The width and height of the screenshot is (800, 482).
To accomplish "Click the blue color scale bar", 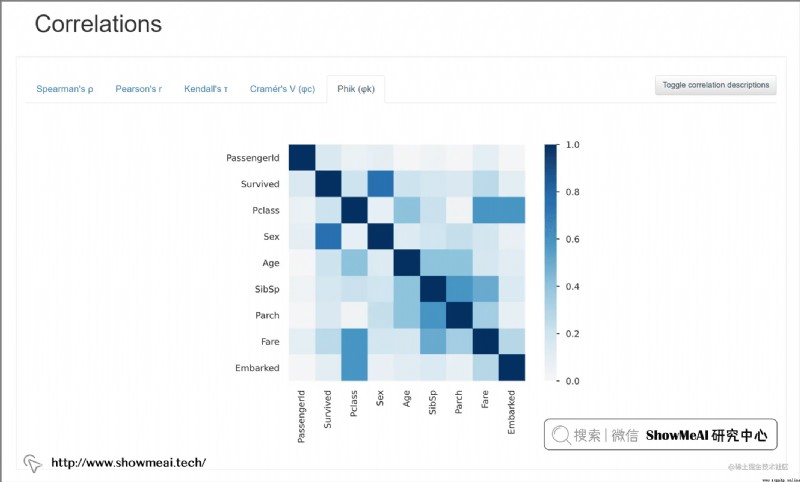I will click(551, 263).
